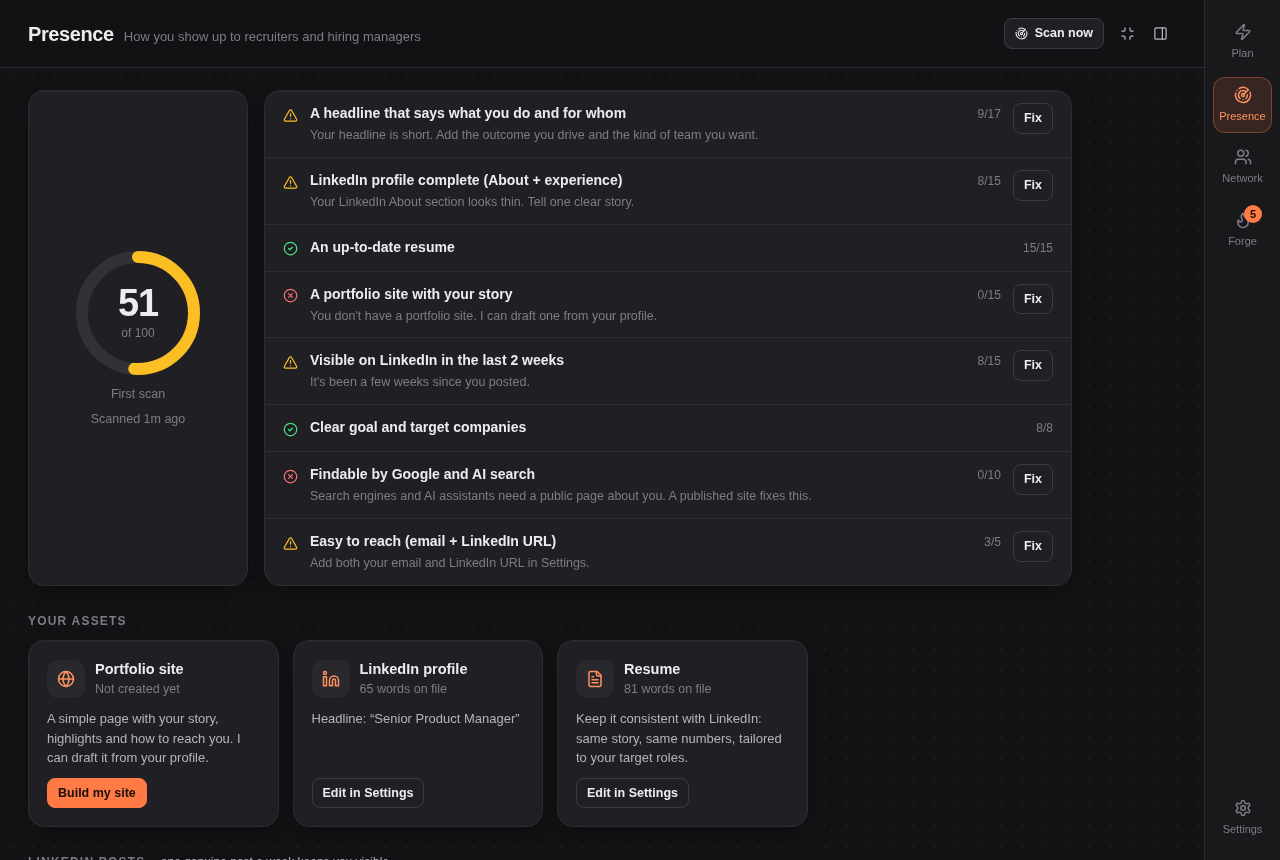
Task: Fix the Visible on LinkedIn item
Action: pos(1033,365)
